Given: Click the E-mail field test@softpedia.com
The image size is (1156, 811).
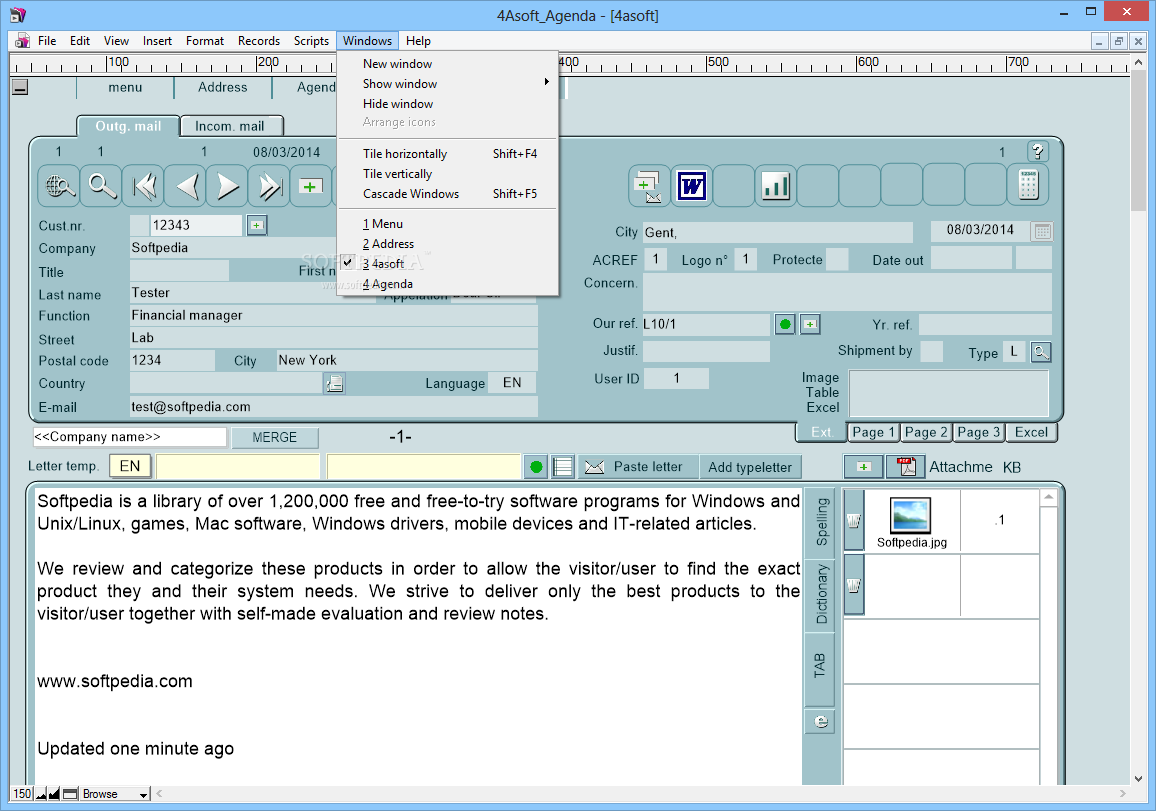Looking at the screenshot, I should click(x=333, y=407).
